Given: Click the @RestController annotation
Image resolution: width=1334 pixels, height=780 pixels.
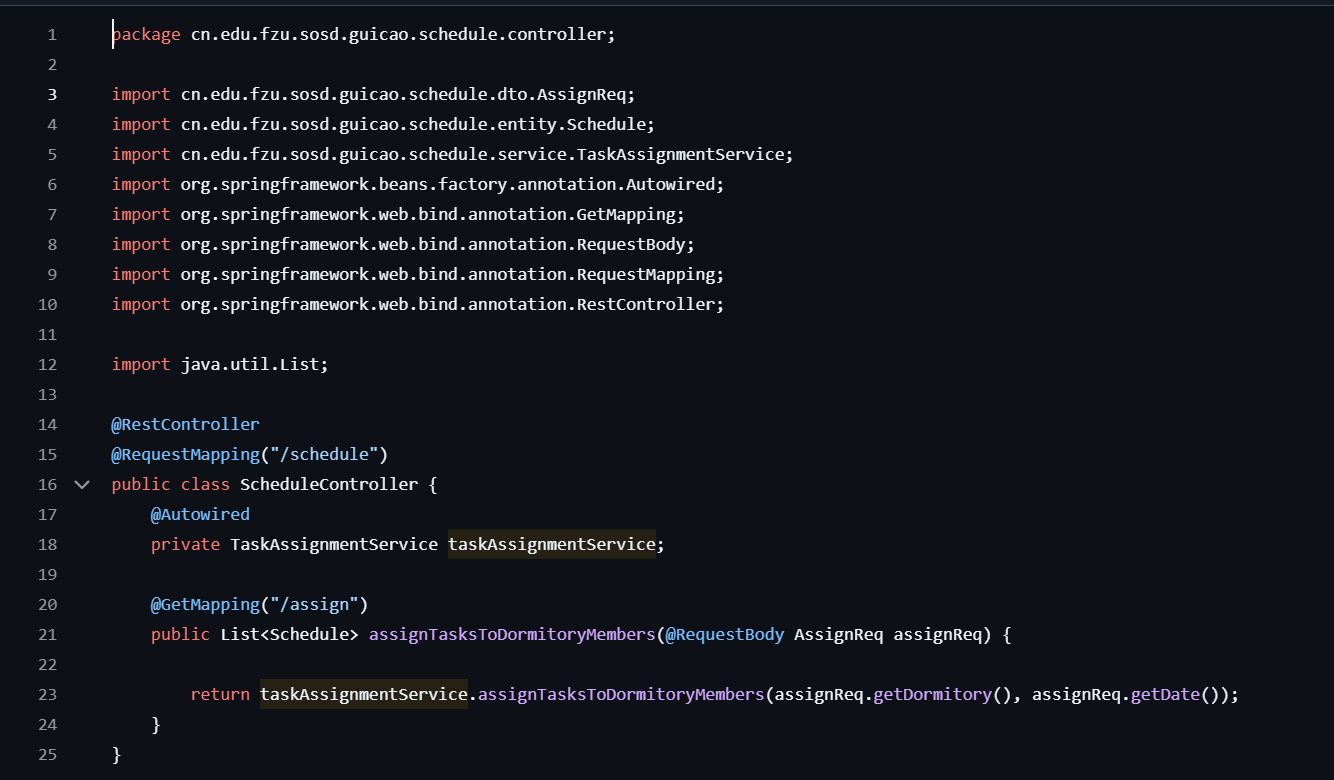Looking at the screenshot, I should pyautogui.click(x=186, y=424).
